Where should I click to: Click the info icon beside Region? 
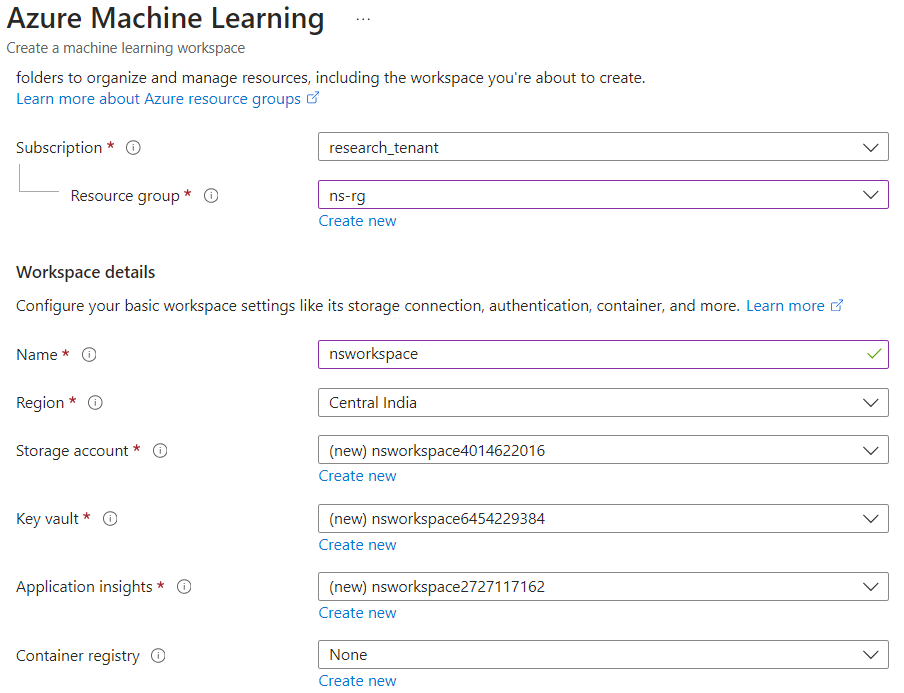[95, 403]
